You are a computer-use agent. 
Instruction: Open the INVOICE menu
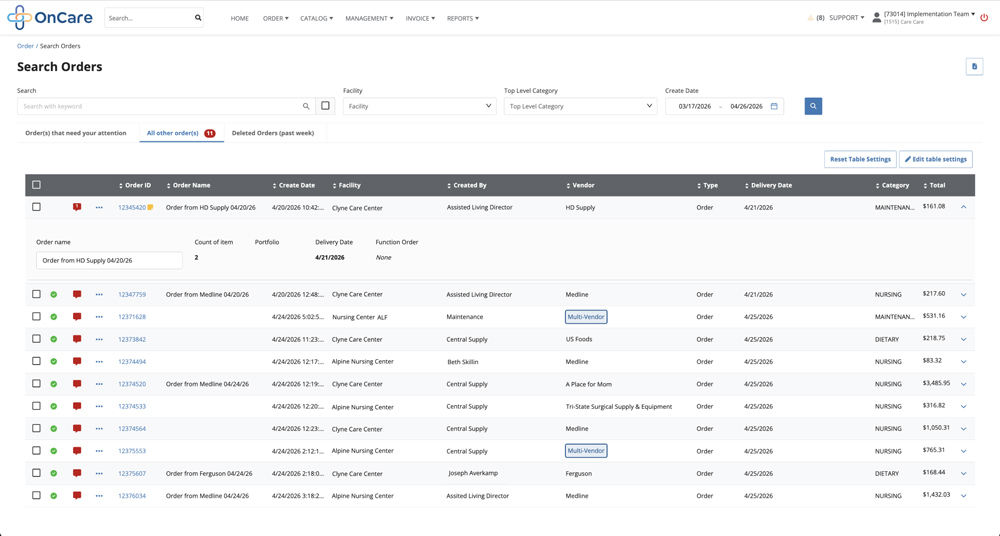click(x=420, y=19)
